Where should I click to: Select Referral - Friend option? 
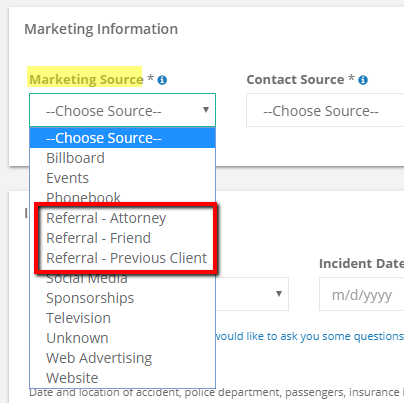(123, 238)
